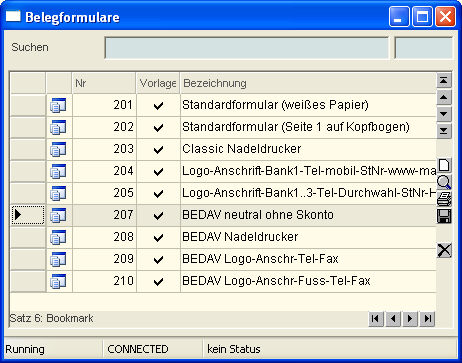Screen dimensions: 462x363
Task: Open form icon for row 201
Action: pyautogui.click(x=58, y=105)
